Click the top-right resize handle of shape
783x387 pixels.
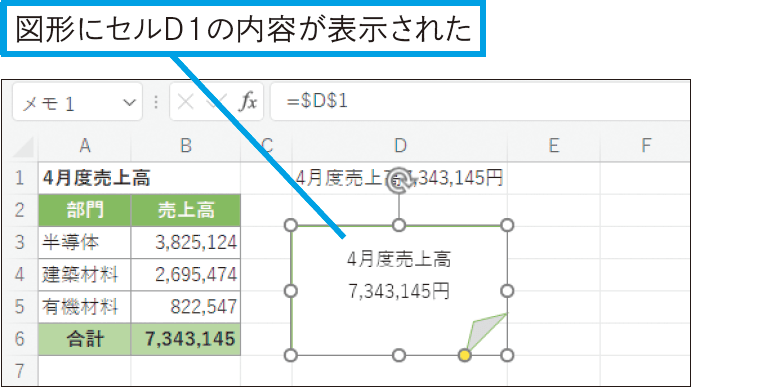507,225
